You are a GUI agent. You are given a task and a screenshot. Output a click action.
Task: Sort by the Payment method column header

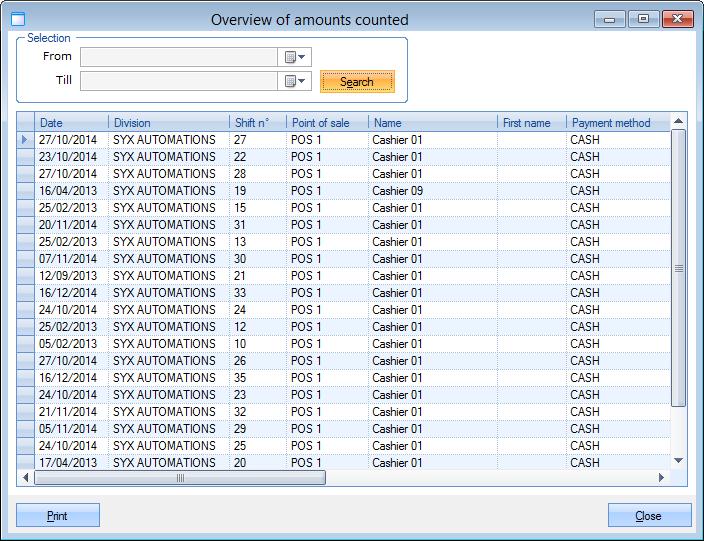(x=612, y=123)
